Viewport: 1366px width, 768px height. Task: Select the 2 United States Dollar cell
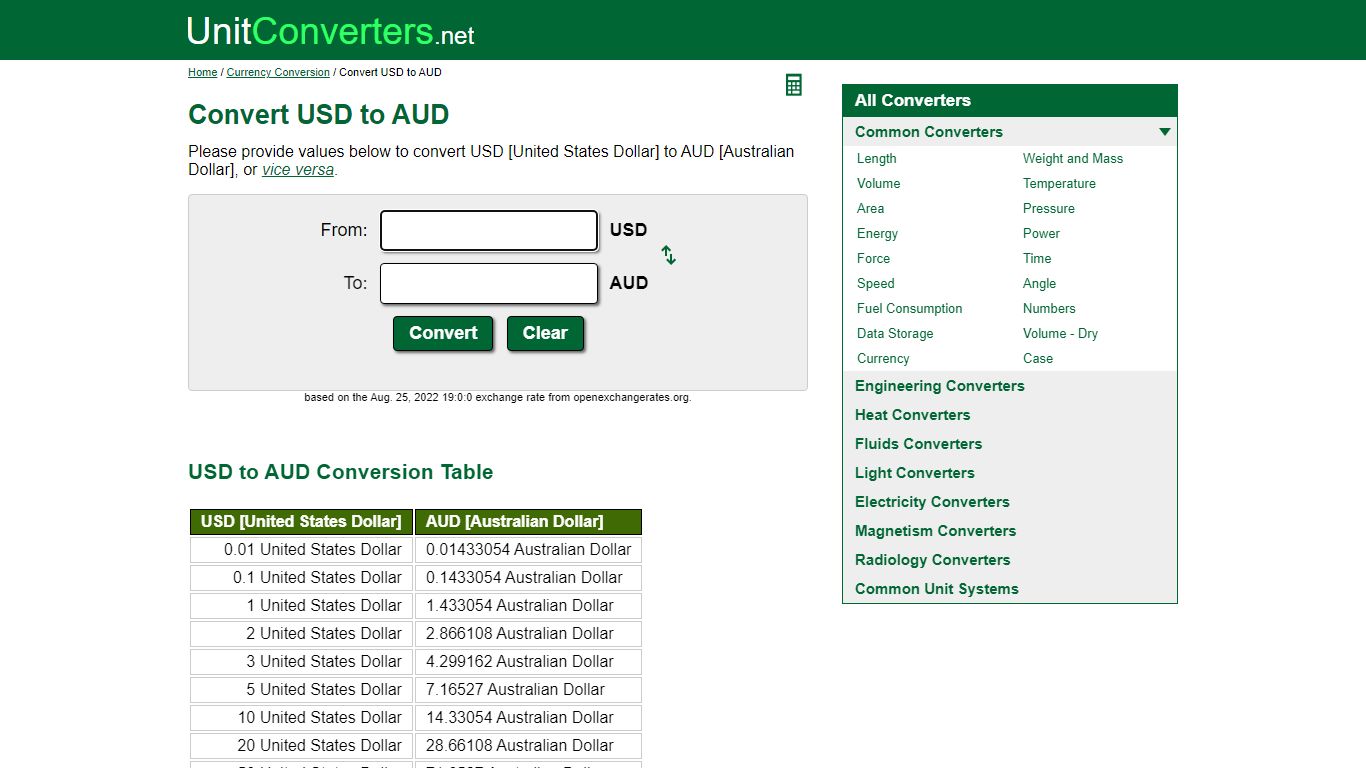click(301, 634)
